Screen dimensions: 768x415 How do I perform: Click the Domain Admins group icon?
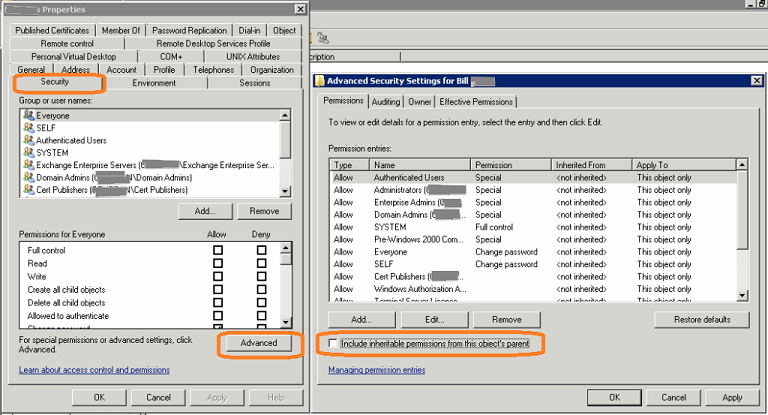pyautogui.click(x=28, y=177)
